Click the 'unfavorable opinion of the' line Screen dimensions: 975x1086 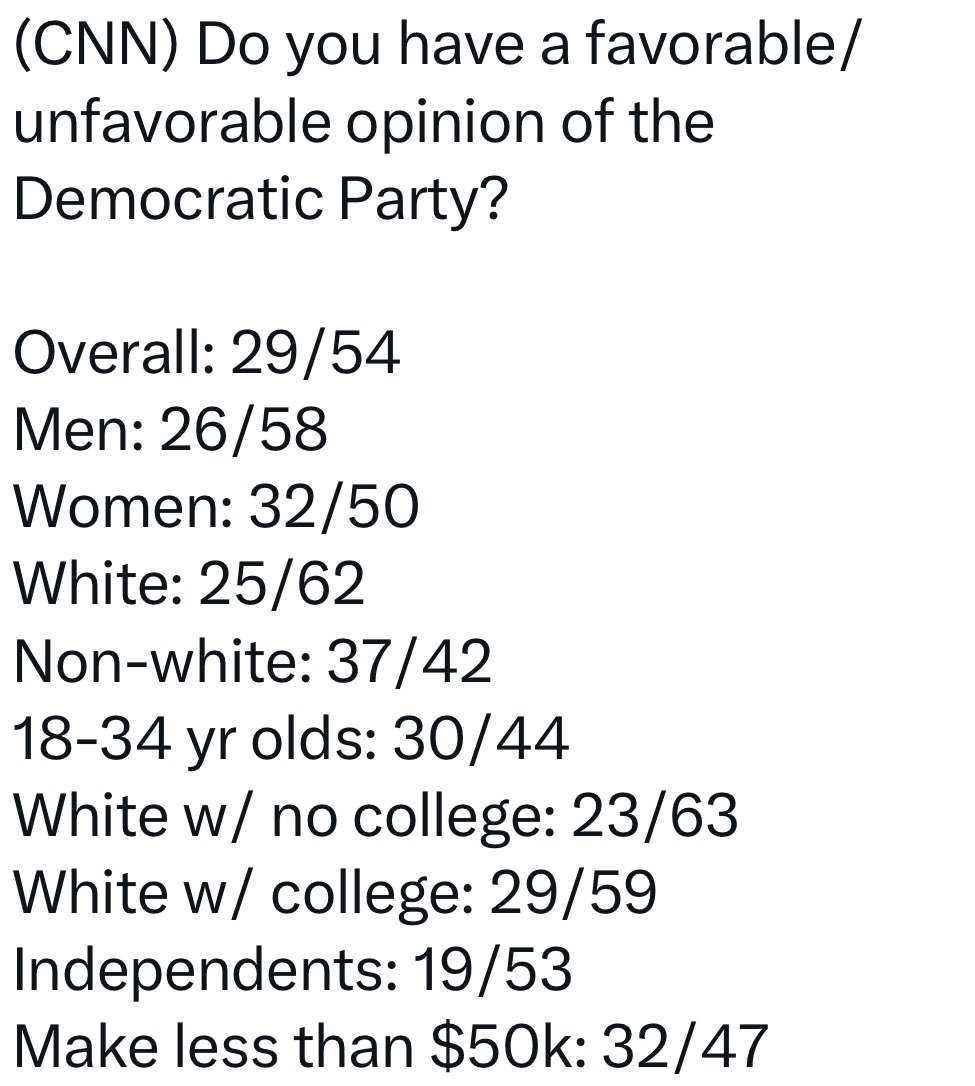(364, 123)
